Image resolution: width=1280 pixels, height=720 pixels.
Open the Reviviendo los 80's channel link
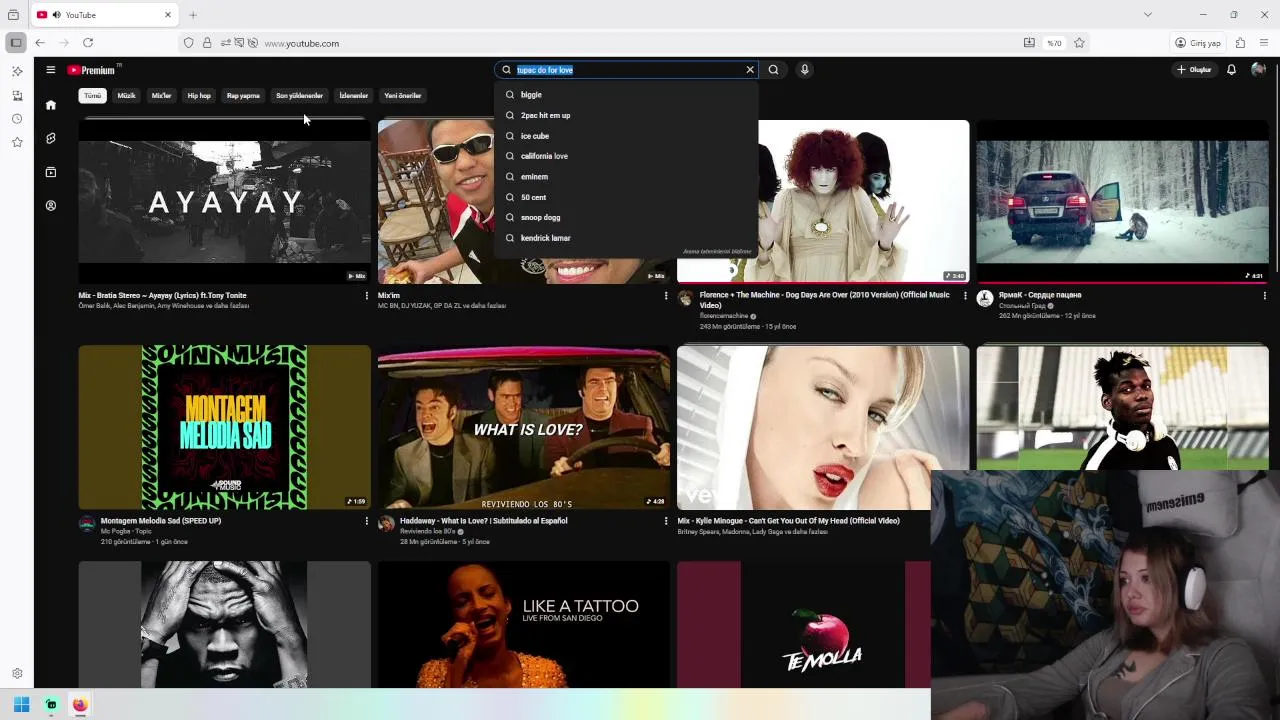[427, 532]
